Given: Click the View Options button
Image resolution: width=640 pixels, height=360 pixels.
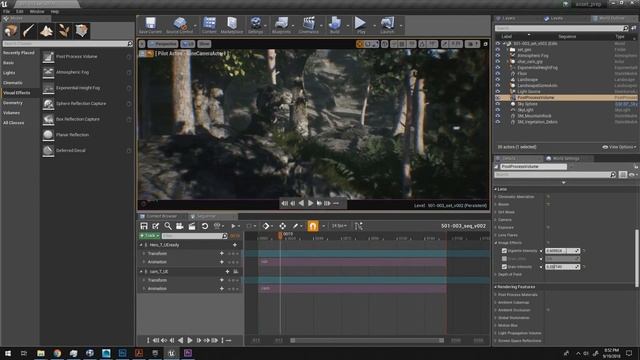Looking at the screenshot, I should [619, 147].
